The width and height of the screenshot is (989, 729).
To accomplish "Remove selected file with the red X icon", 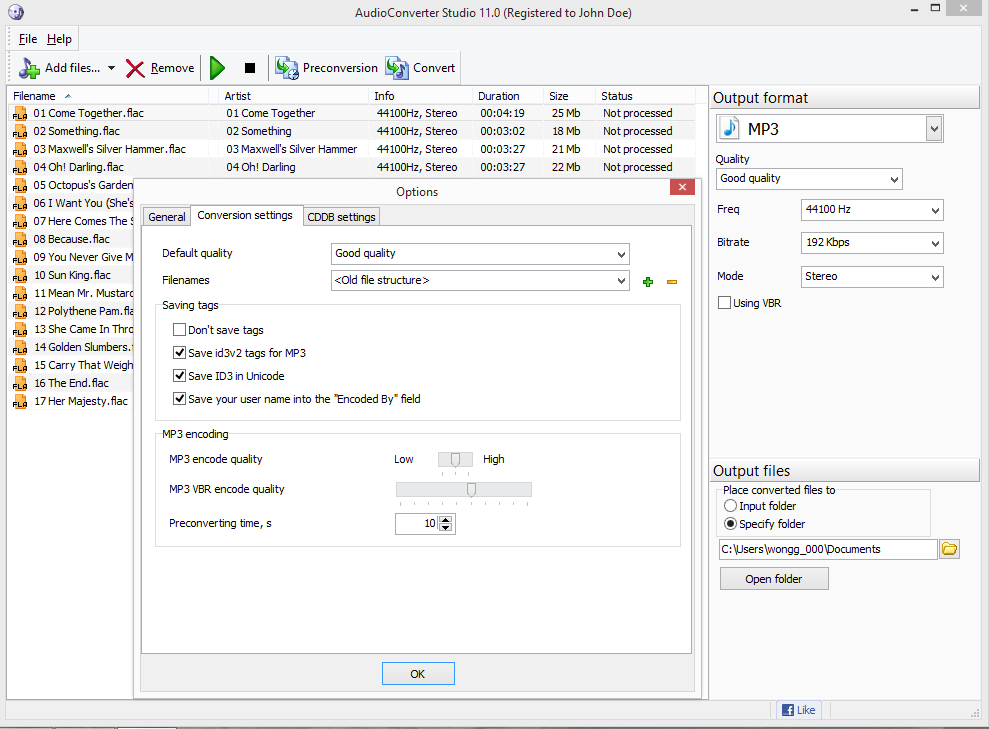I will tap(136, 68).
